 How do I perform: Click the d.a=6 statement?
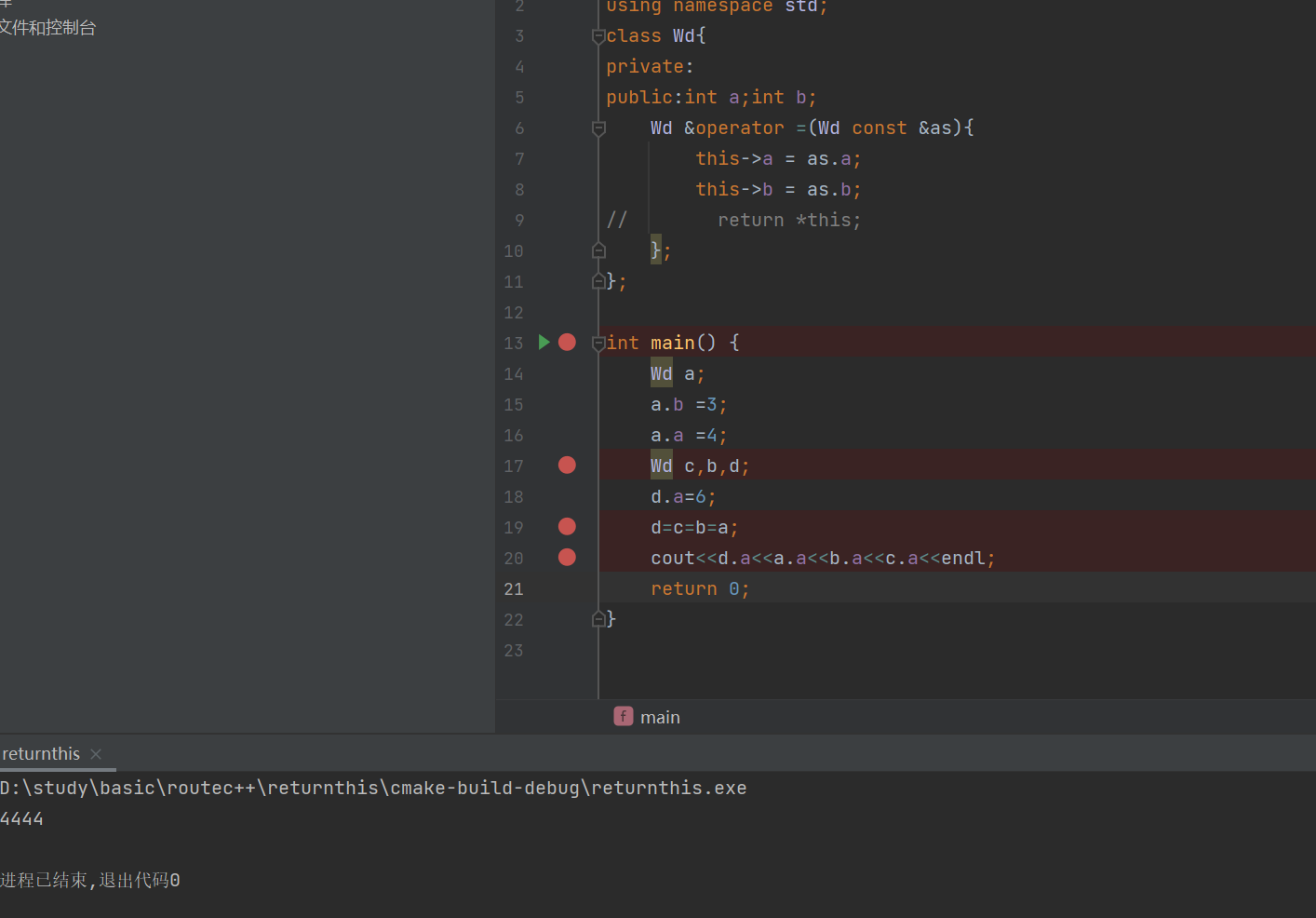(x=683, y=496)
